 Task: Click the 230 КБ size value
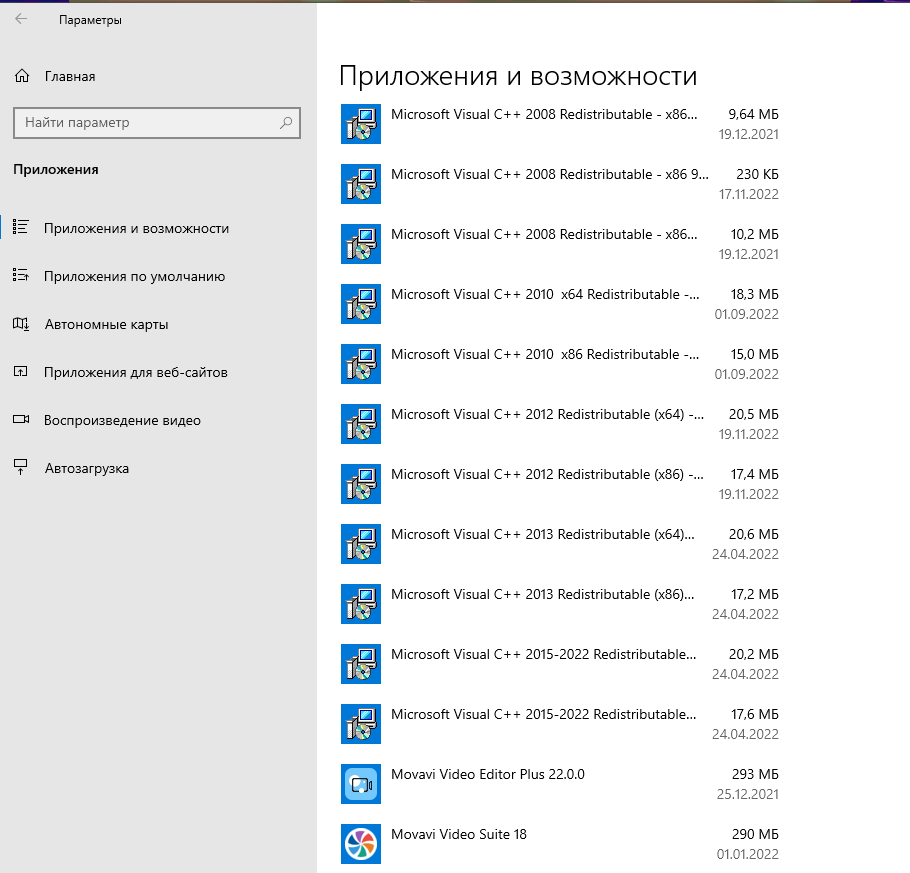(x=757, y=174)
